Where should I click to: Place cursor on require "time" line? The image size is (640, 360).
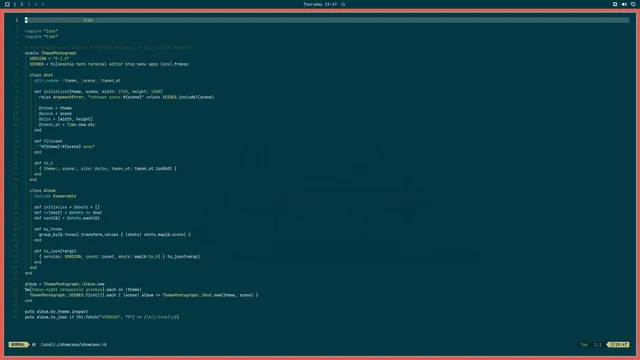coord(41,36)
